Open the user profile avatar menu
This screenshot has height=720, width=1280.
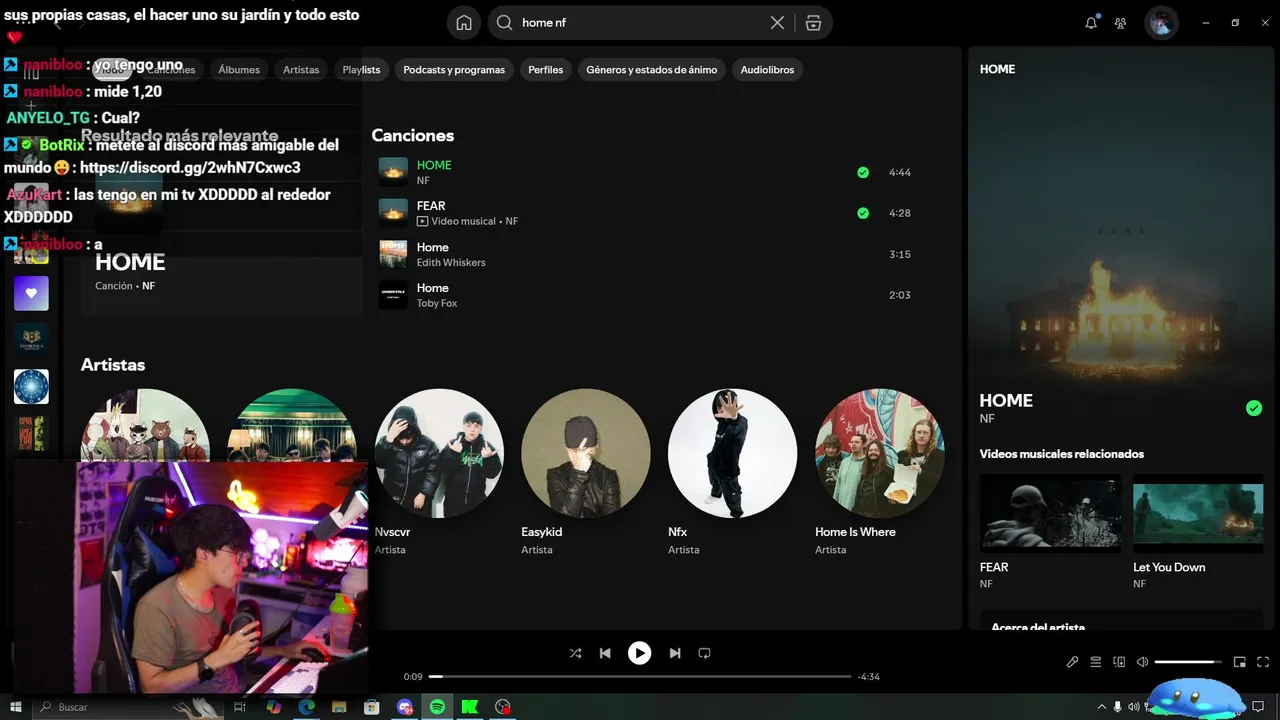1161,23
